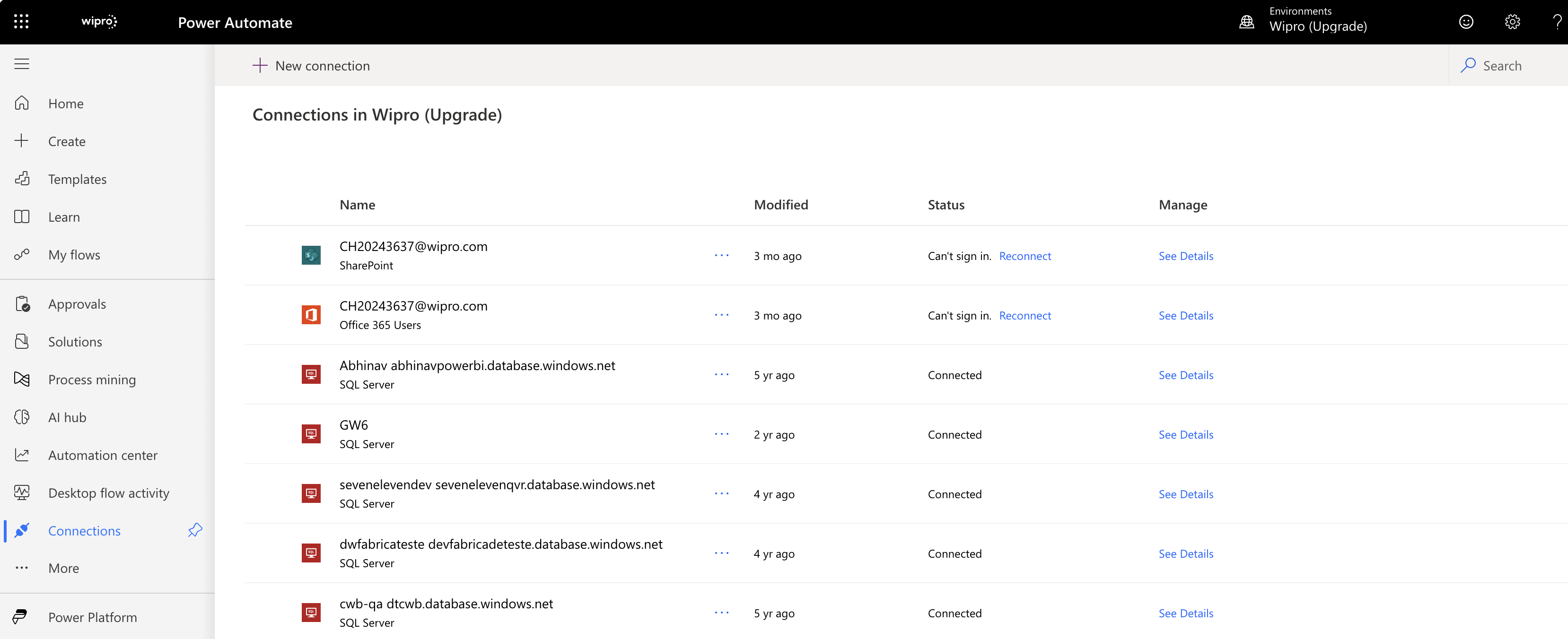The height and width of the screenshot is (639, 1568).
Task: Open the feedback smiley icon
Action: coord(1466,22)
